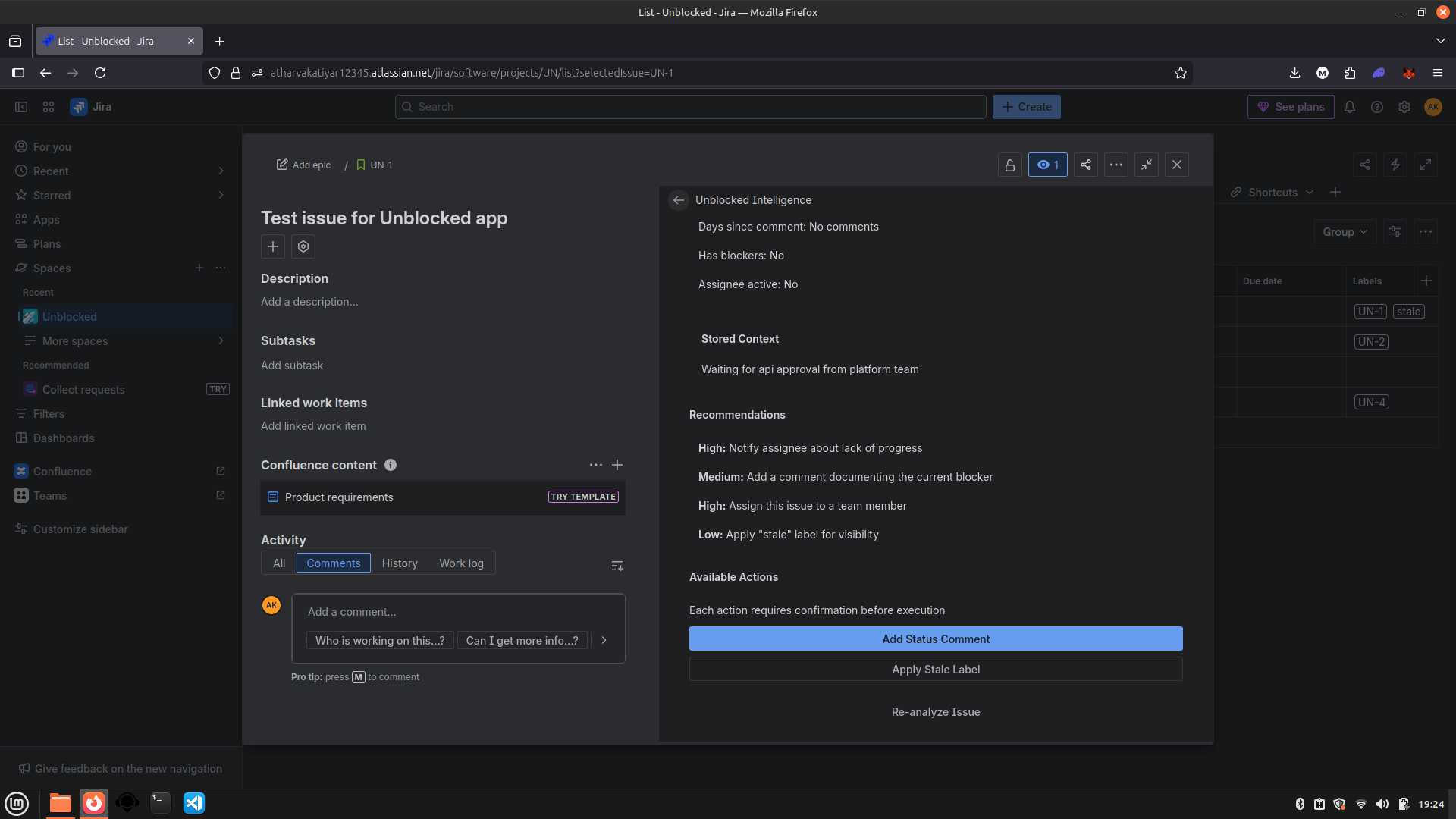The width and height of the screenshot is (1456, 819).
Task: Open the Group dropdown
Action: pos(1345,232)
